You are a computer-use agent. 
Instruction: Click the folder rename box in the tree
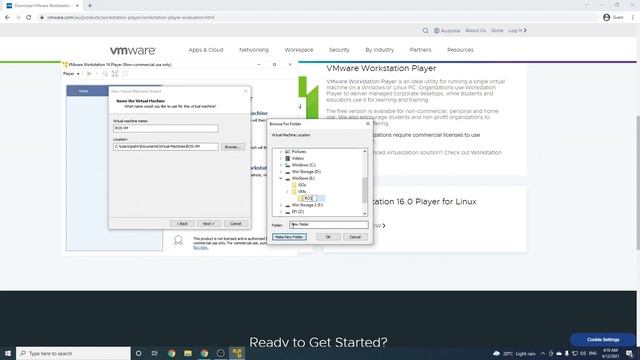pos(310,198)
